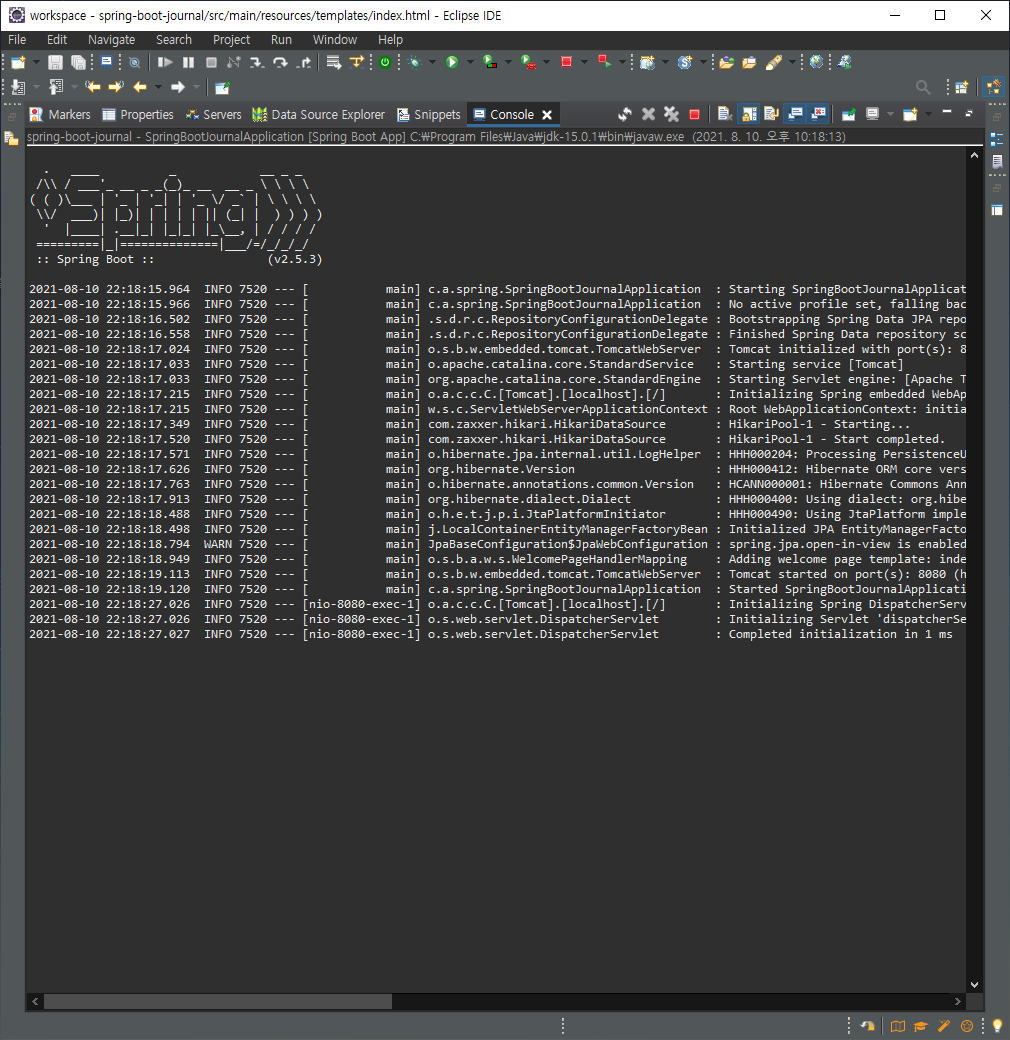
Task: Click the green Run play icon
Action: (452, 62)
